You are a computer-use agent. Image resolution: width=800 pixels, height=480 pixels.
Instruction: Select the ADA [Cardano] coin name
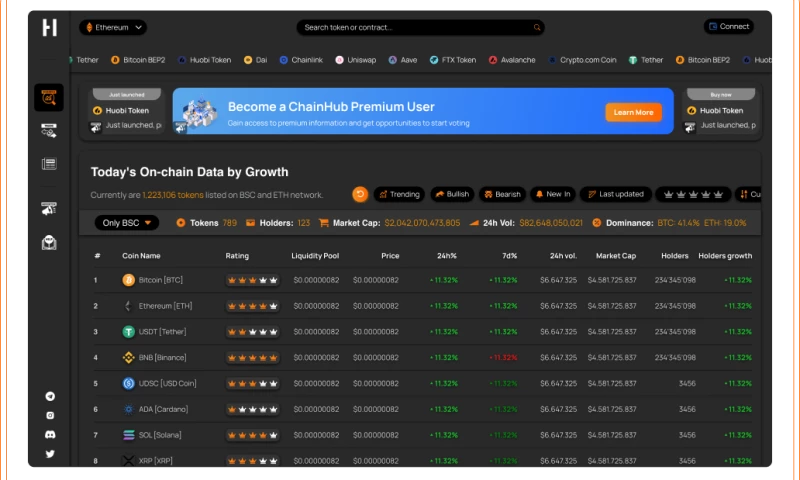tap(163, 409)
